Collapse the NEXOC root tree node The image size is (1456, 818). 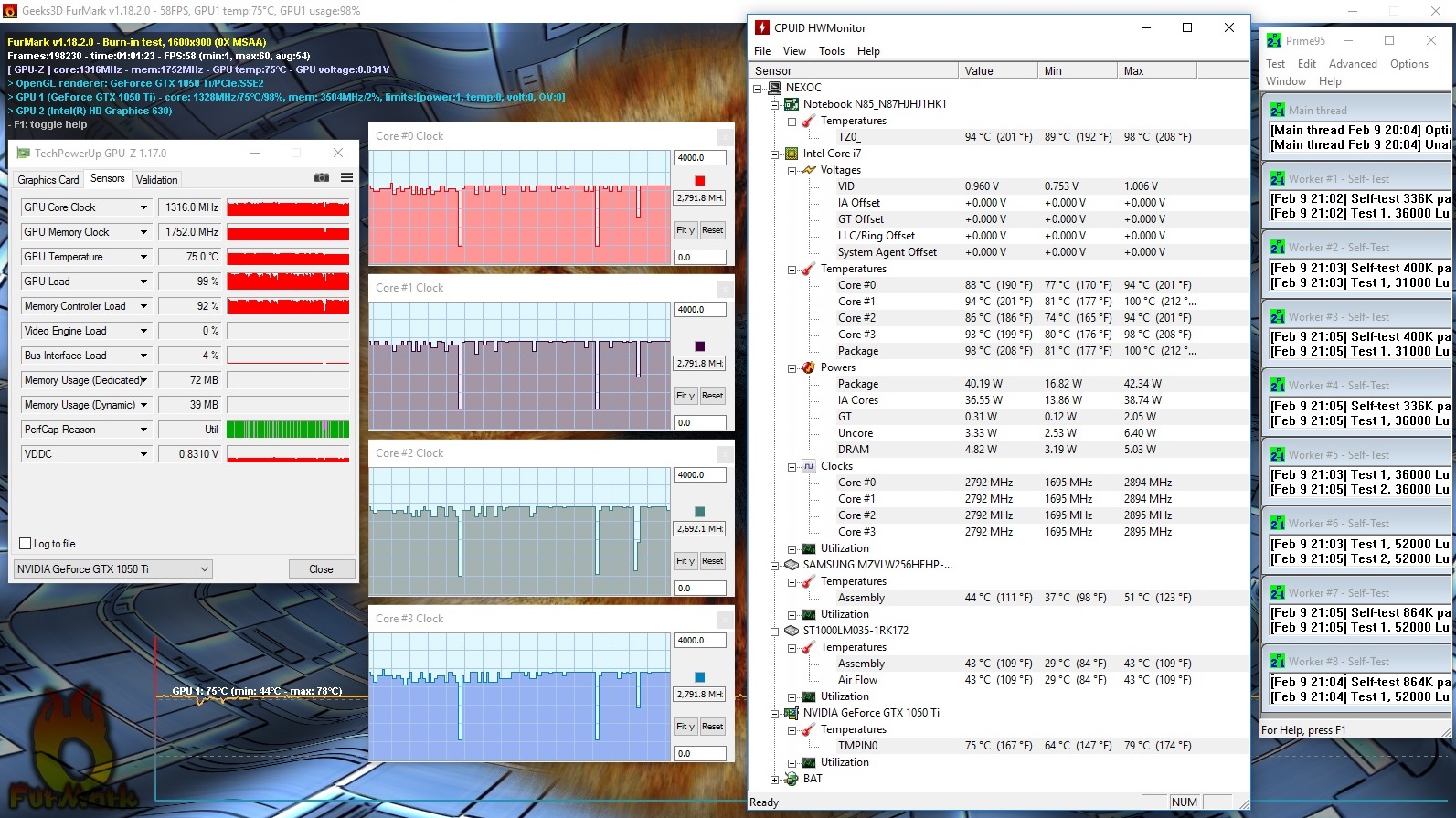click(x=758, y=89)
